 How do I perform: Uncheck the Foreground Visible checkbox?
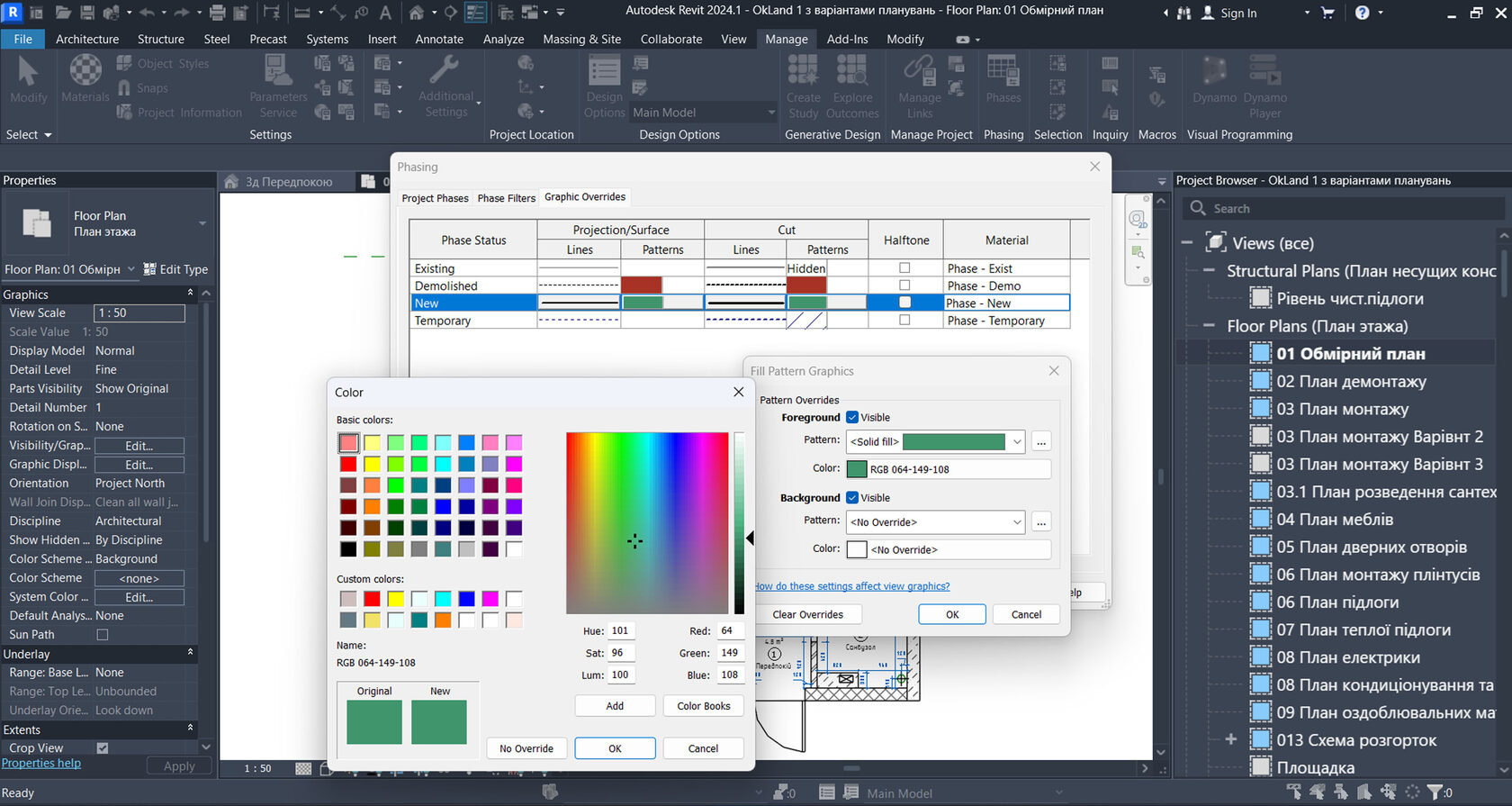tap(852, 417)
